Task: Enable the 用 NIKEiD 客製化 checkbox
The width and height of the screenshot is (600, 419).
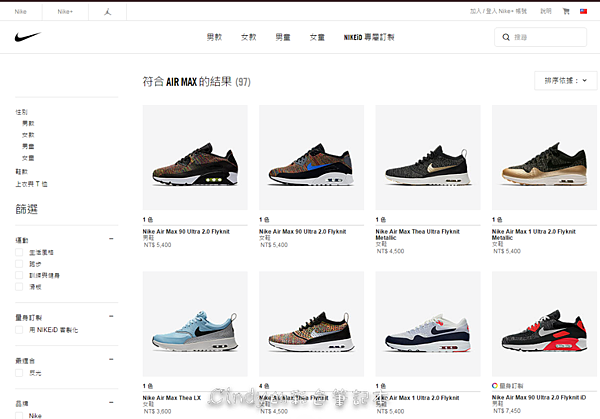Action: coord(19,329)
